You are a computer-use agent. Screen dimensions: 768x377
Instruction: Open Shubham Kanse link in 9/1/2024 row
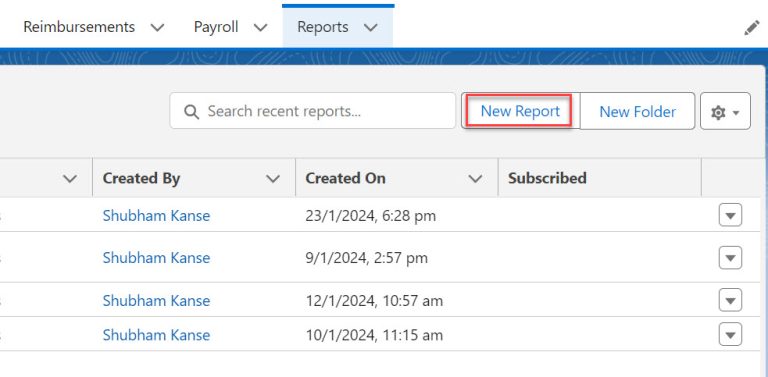click(156, 258)
